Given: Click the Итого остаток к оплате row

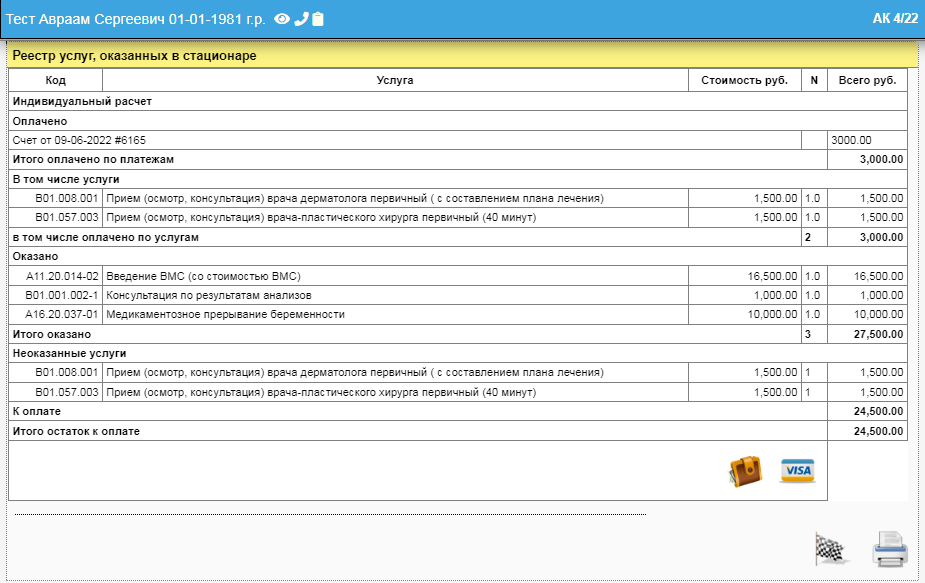Looking at the screenshot, I should [x=76, y=431].
